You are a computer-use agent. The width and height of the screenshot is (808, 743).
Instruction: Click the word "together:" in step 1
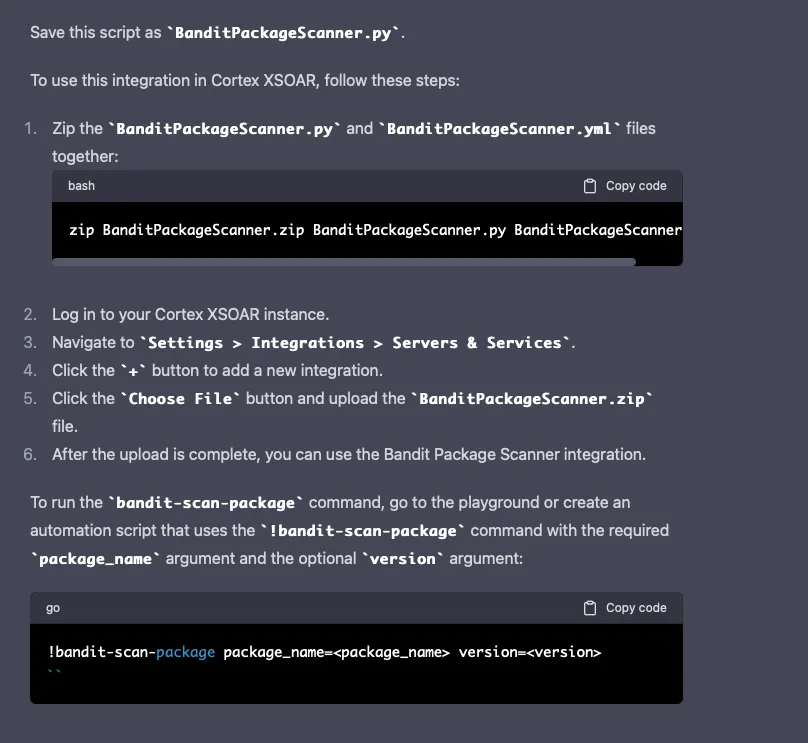pos(85,157)
